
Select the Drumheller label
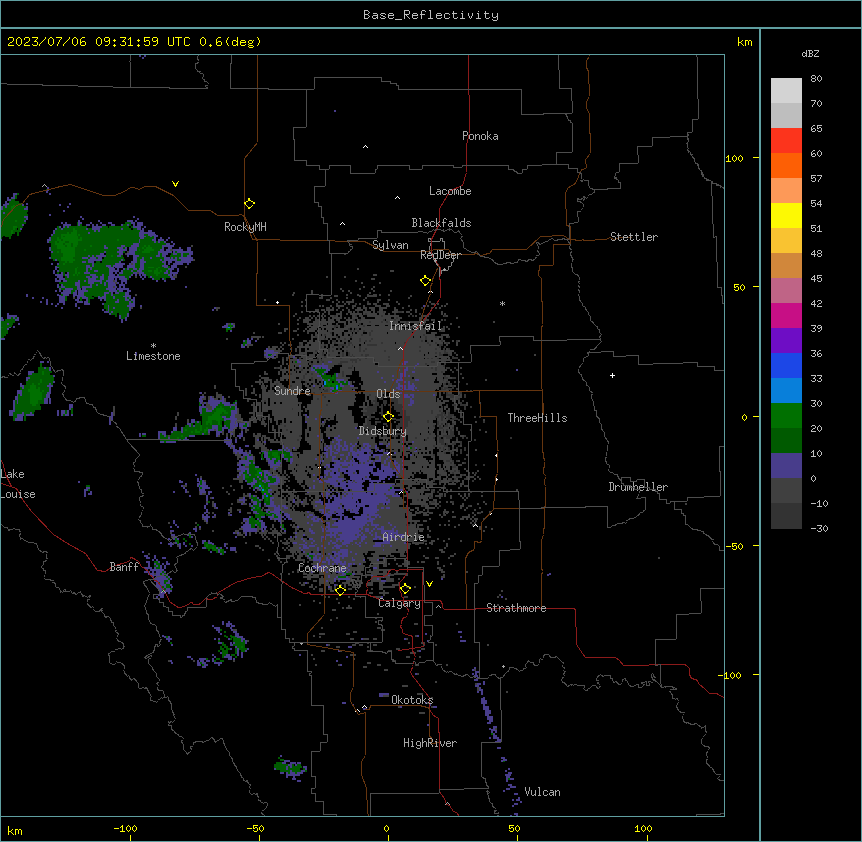click(x=638, y=487)
